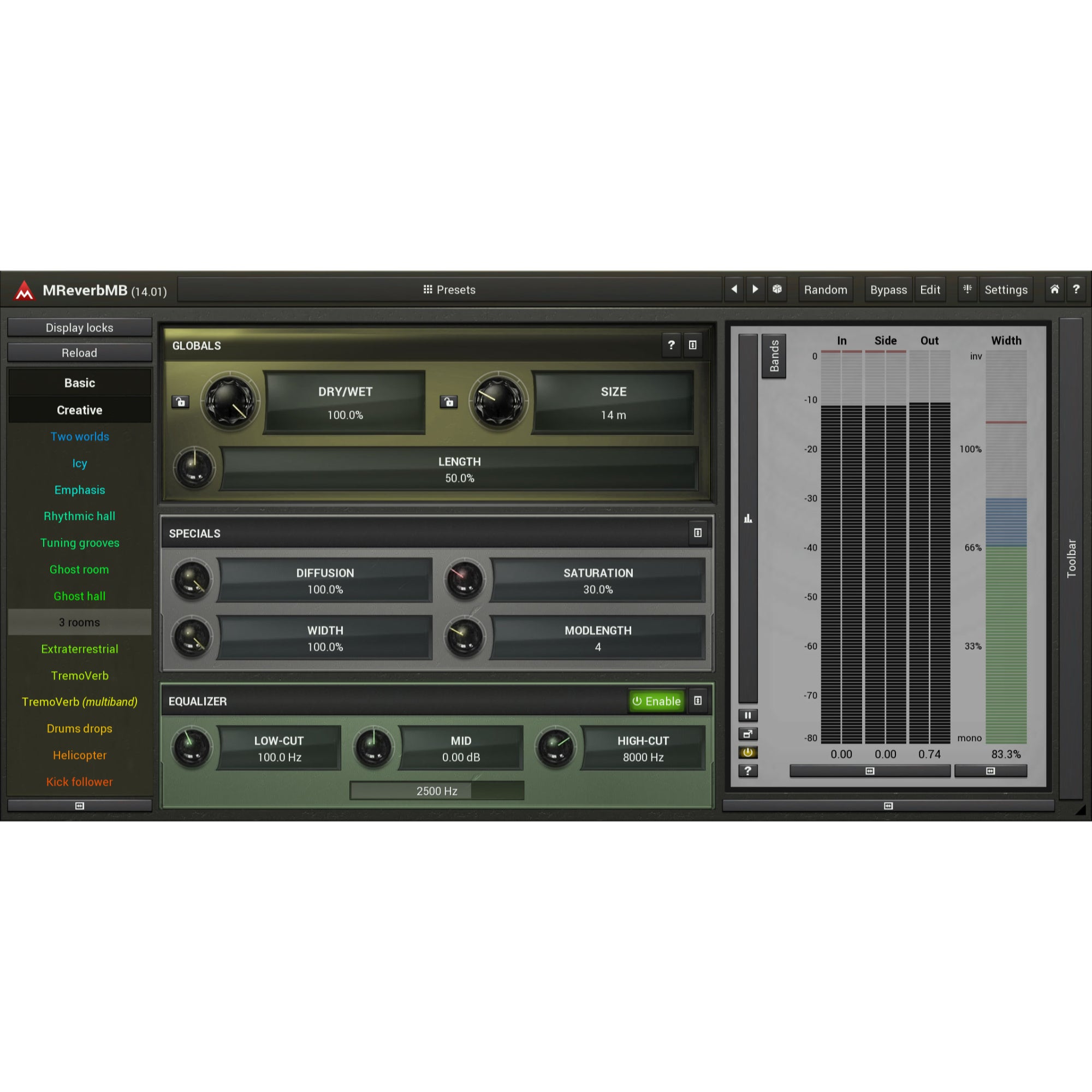Toggle the Equalizer Enable button
The height and width of the screenshot is (1092, 1092).
coord(656,701)
